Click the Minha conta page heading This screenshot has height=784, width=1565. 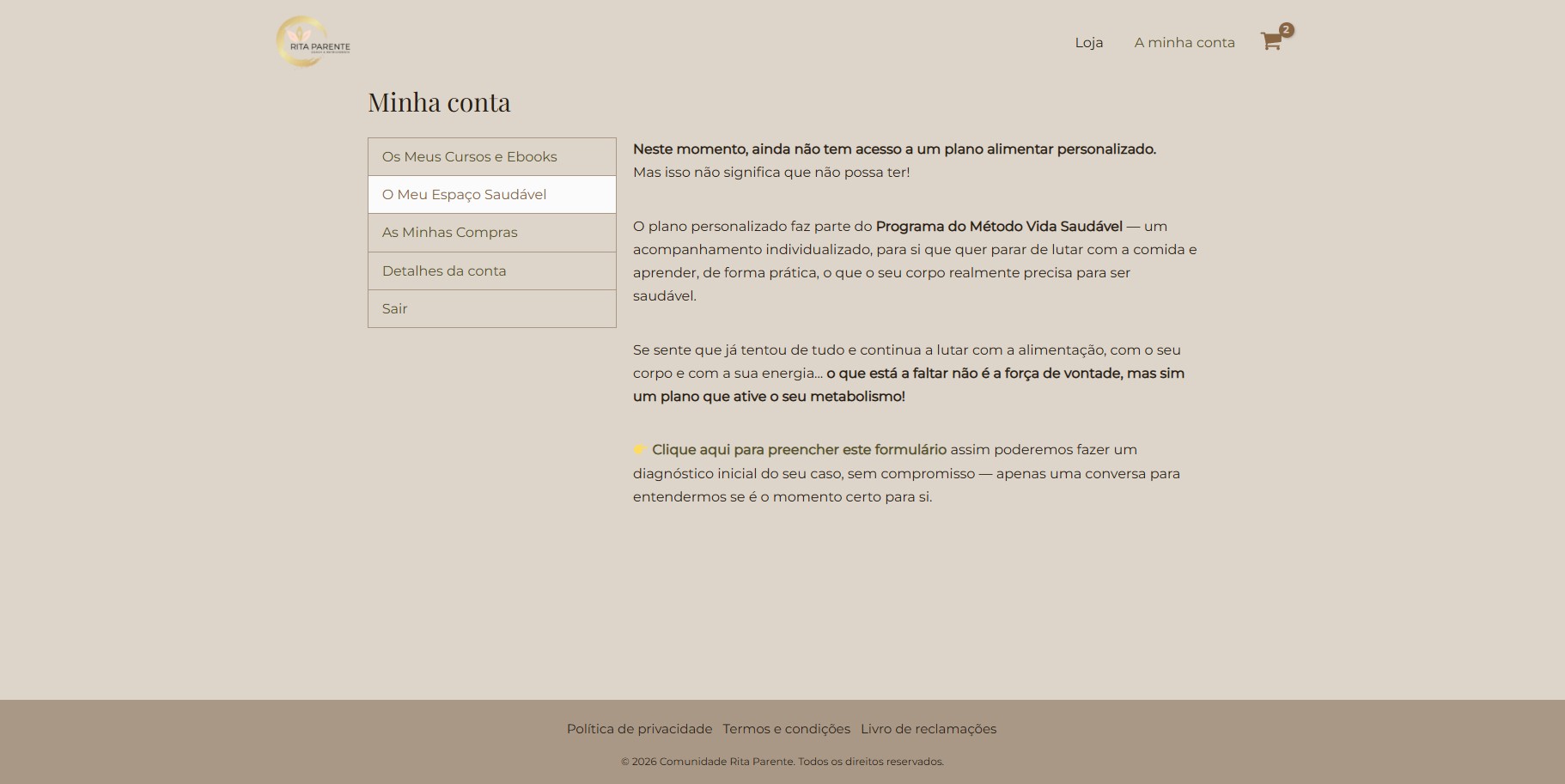pos(439,101)
